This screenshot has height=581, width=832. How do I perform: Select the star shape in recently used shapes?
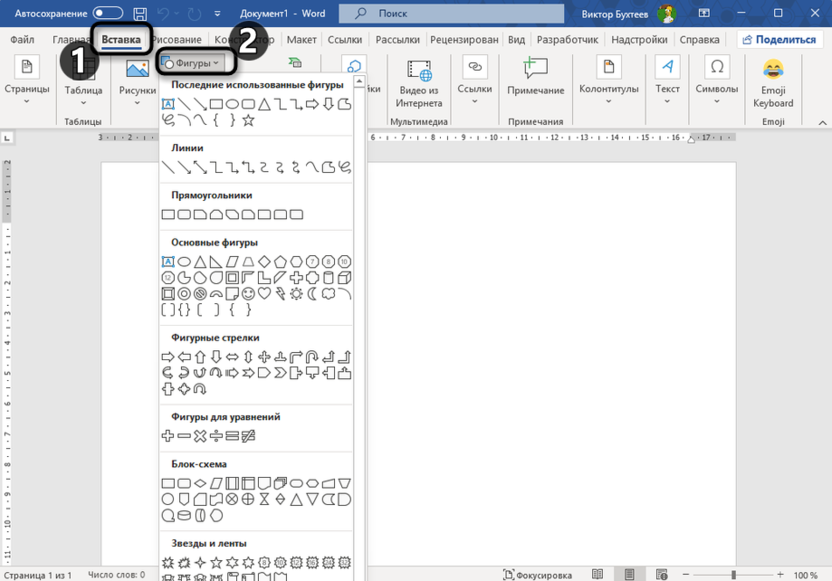pos(248,120)
